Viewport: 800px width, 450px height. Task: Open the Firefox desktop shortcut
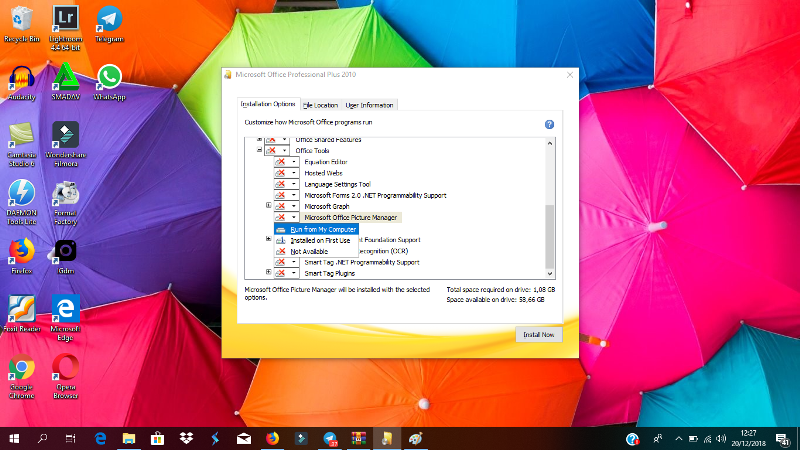click(21, 257)
